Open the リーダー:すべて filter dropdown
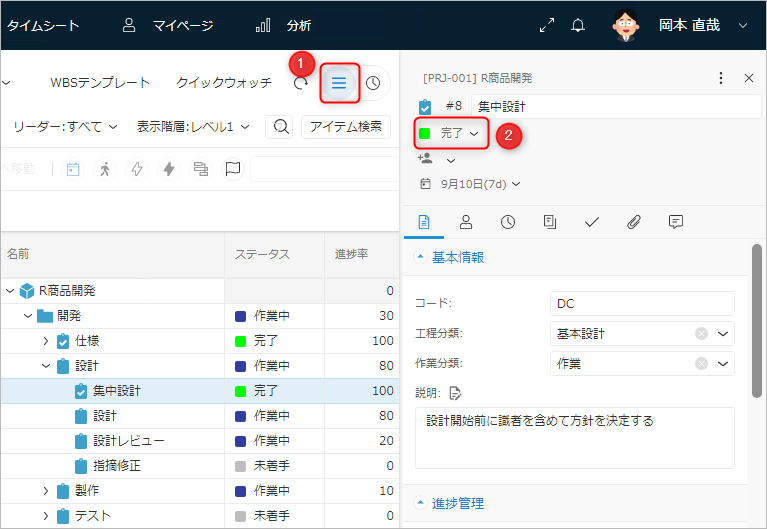Image resolution: width=767 pixels, height=529 pixels. pyautogui.click(x=66, y=126)
